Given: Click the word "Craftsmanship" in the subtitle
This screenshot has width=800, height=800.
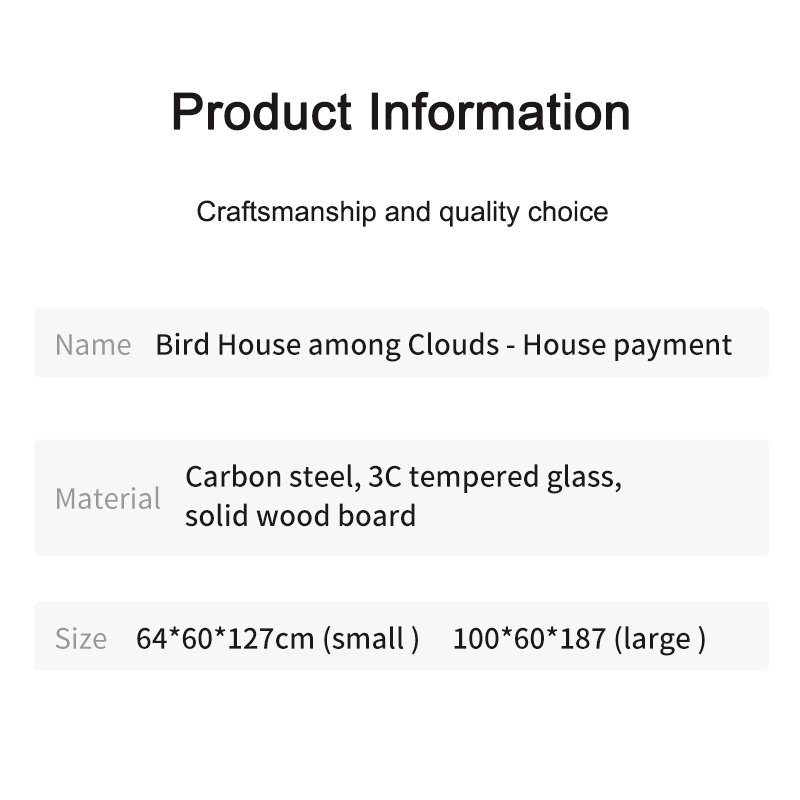Looking at the screenshot, I should pyautogui.click(x=272, y=212).
